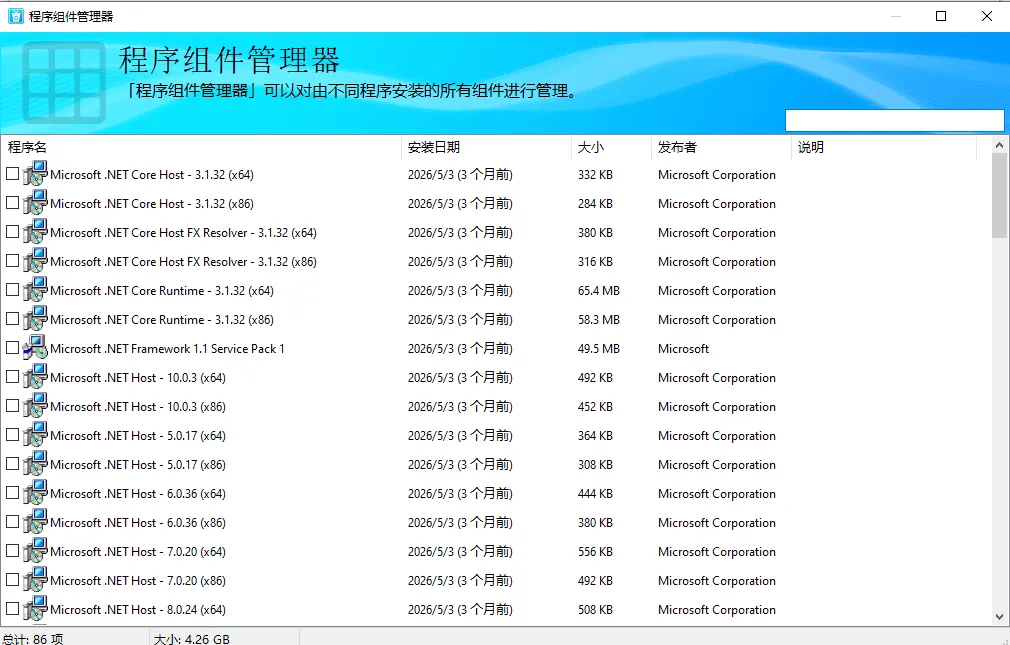Click the install date of .NET Host 5.0.17 (x64)
This screenshot has height=645, width=1010.
[x=460, y=436]
